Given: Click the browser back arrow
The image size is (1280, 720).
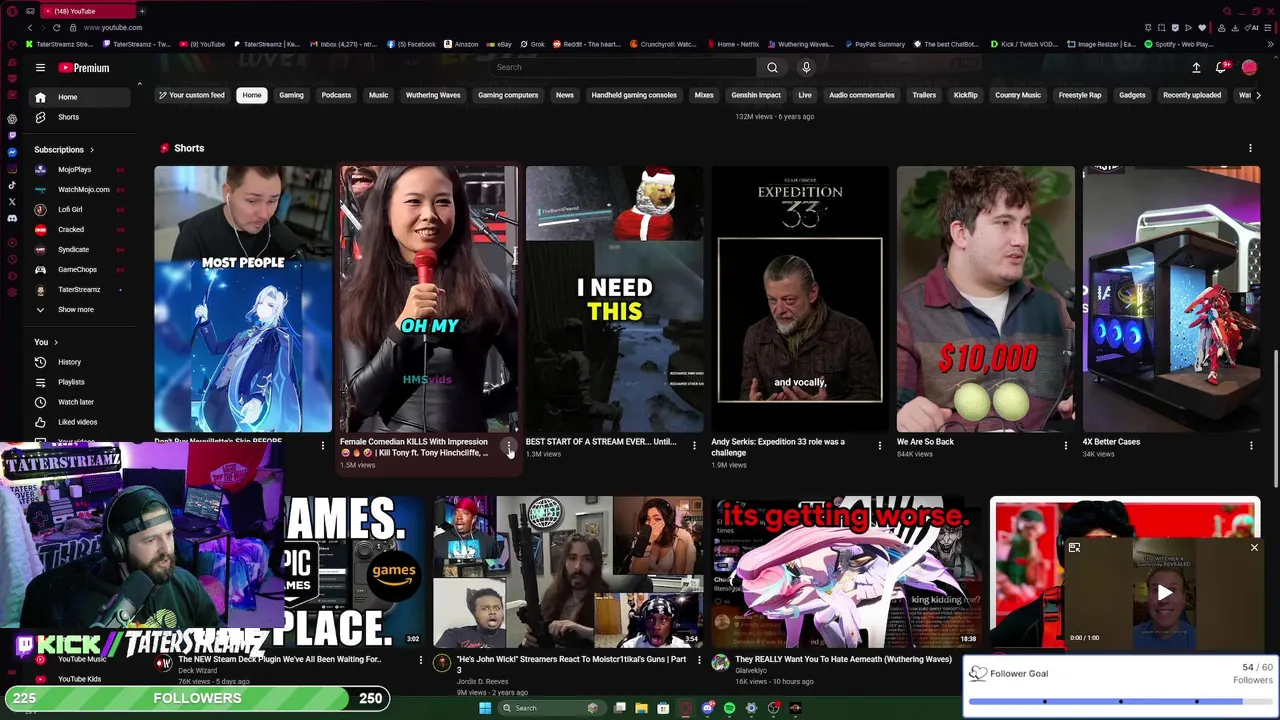Looking at the screenshot, I should 30,27.
